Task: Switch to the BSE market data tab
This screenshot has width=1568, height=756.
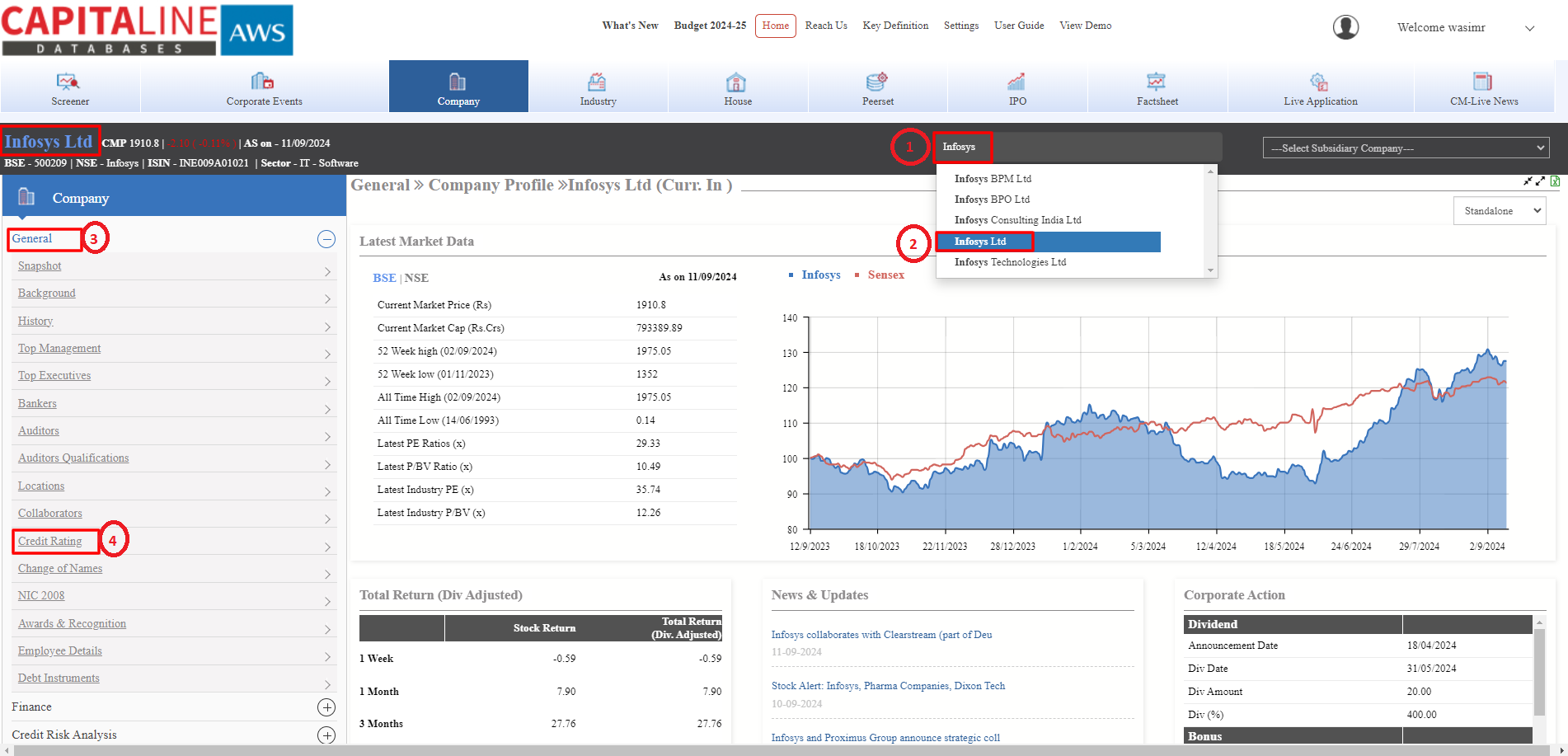Action: click(384, 278)
